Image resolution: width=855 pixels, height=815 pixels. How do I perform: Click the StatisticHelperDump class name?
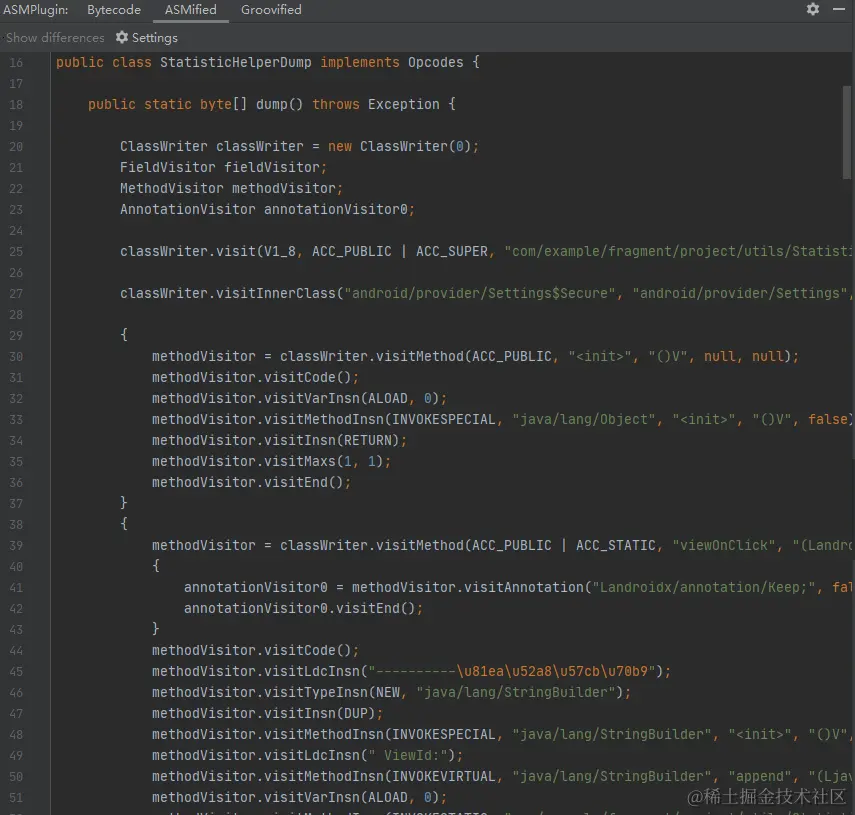pos(238,62)
